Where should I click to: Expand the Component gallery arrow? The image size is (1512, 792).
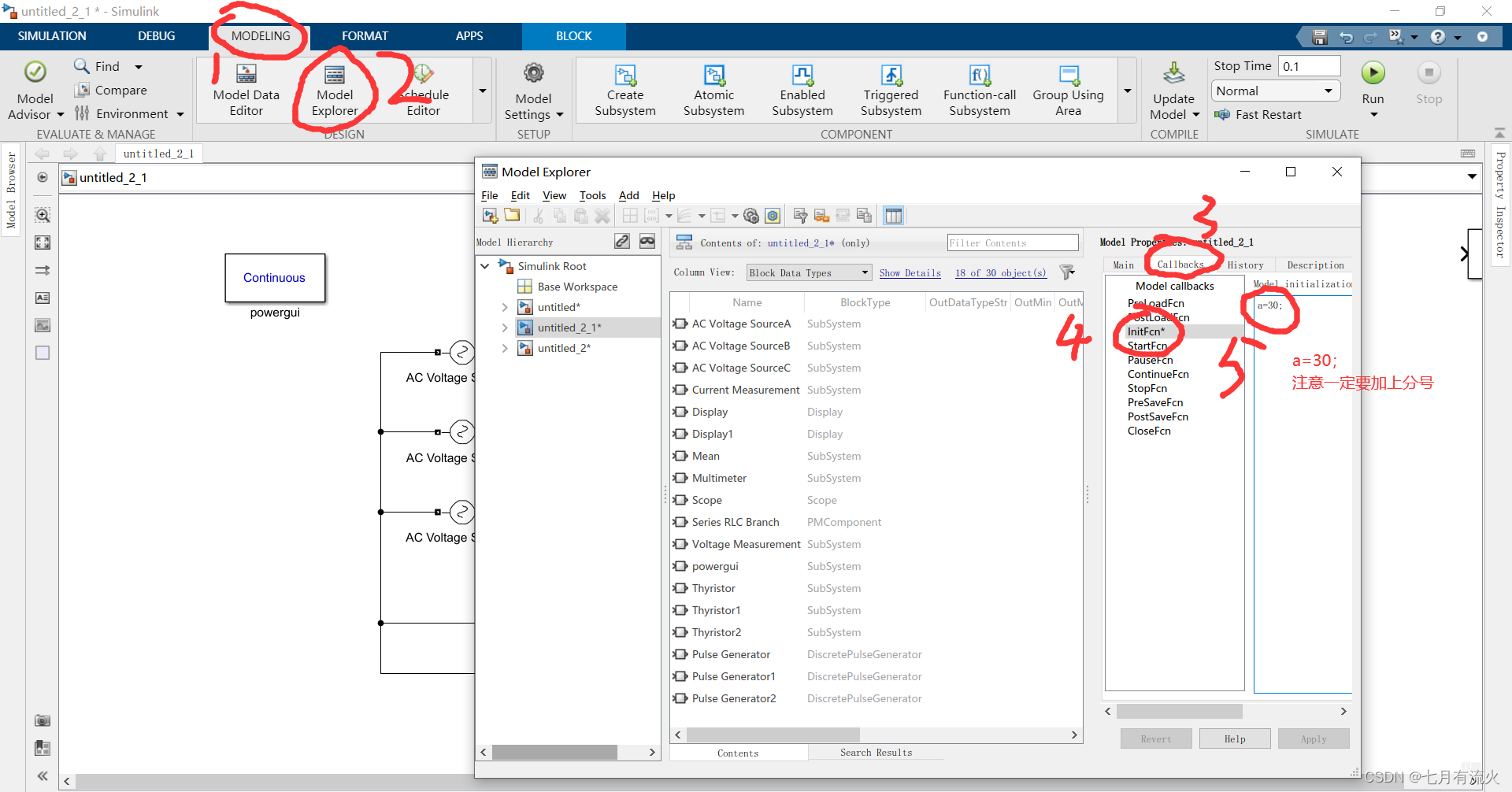pyautogui.click(x=1128, y=91)
